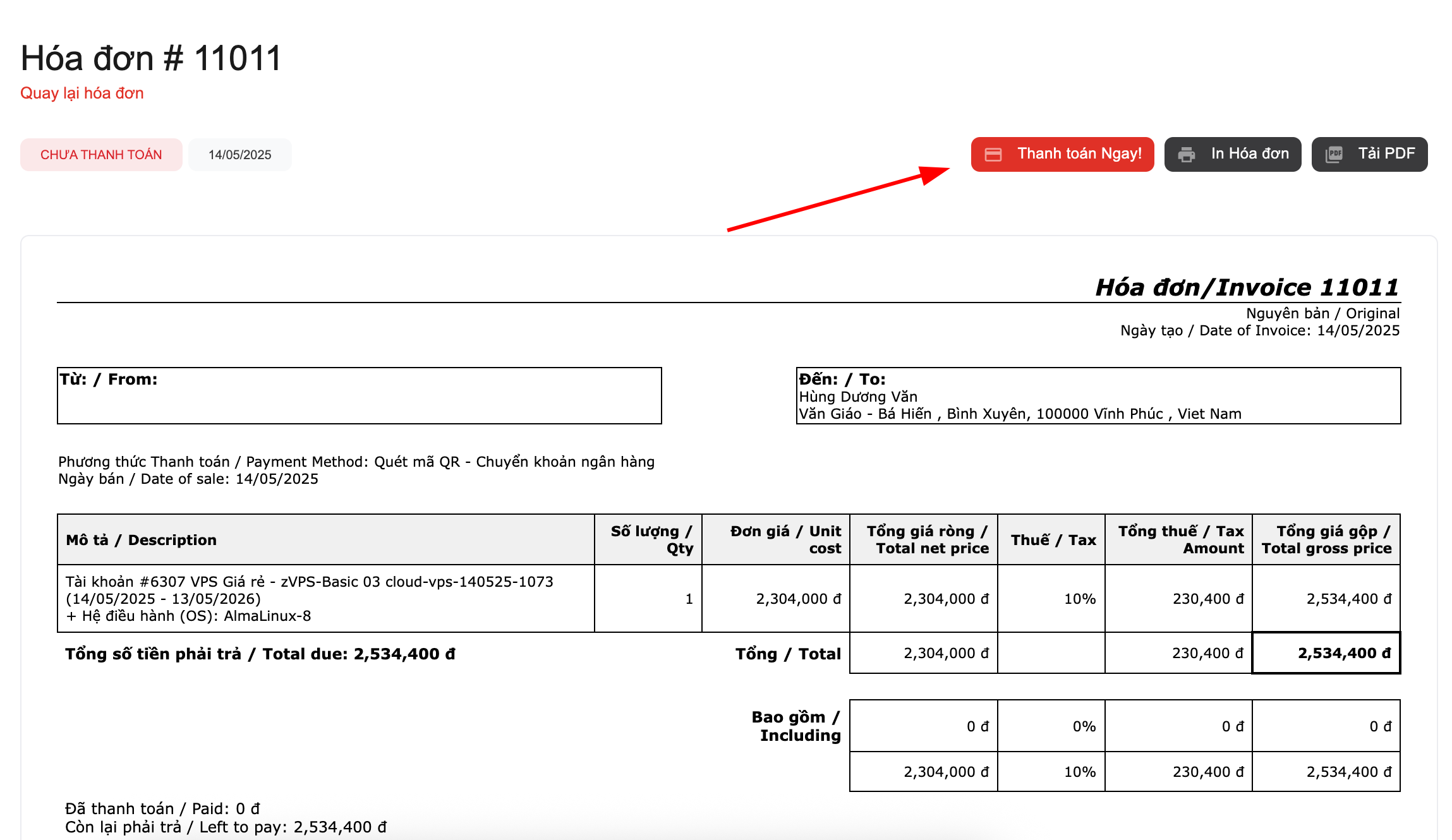Download invoice with Tải PDF button

coord(1386,153)
